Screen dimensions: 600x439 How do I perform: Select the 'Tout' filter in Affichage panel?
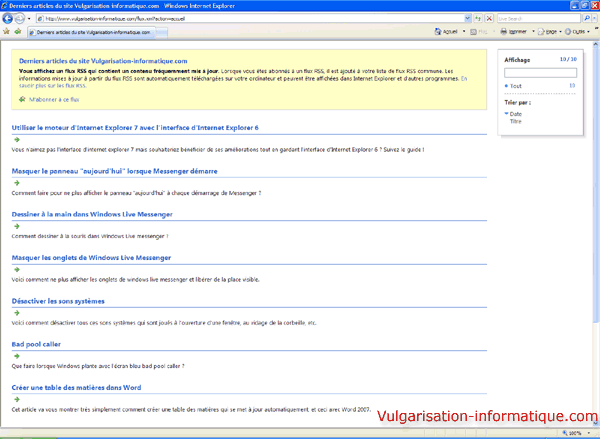[515, 86]
